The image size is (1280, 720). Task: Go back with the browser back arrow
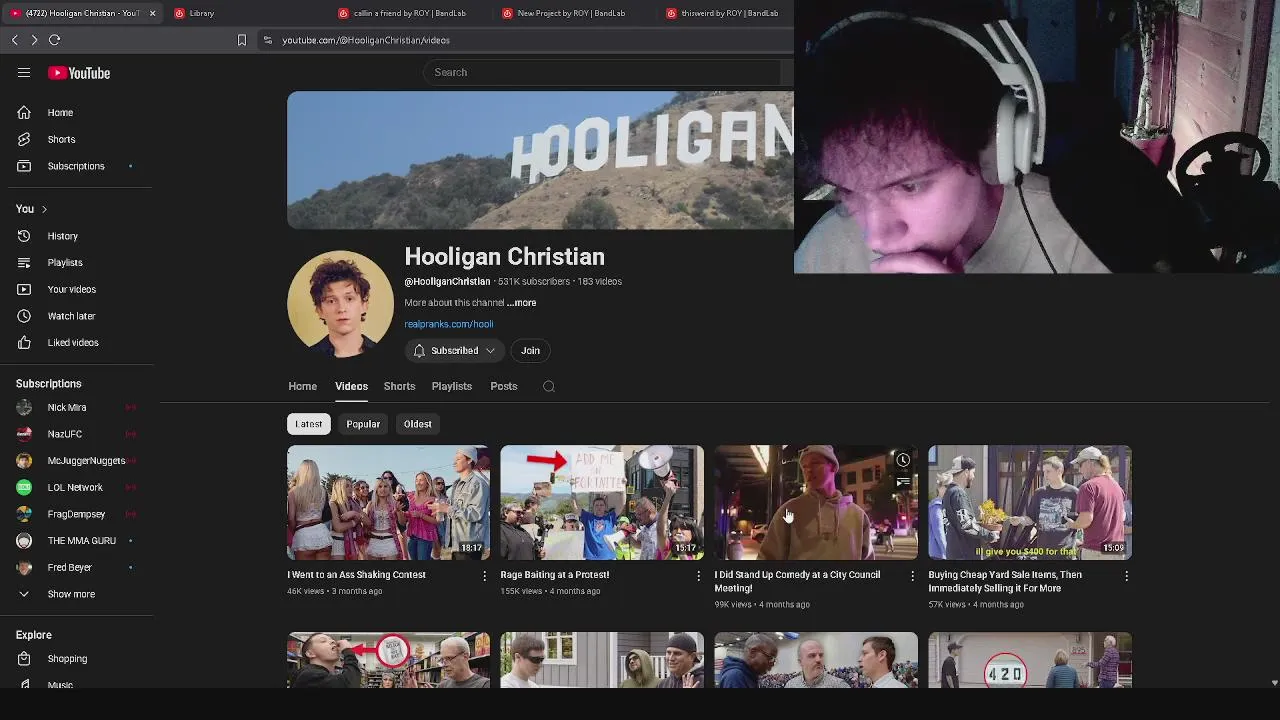point(15,40)
